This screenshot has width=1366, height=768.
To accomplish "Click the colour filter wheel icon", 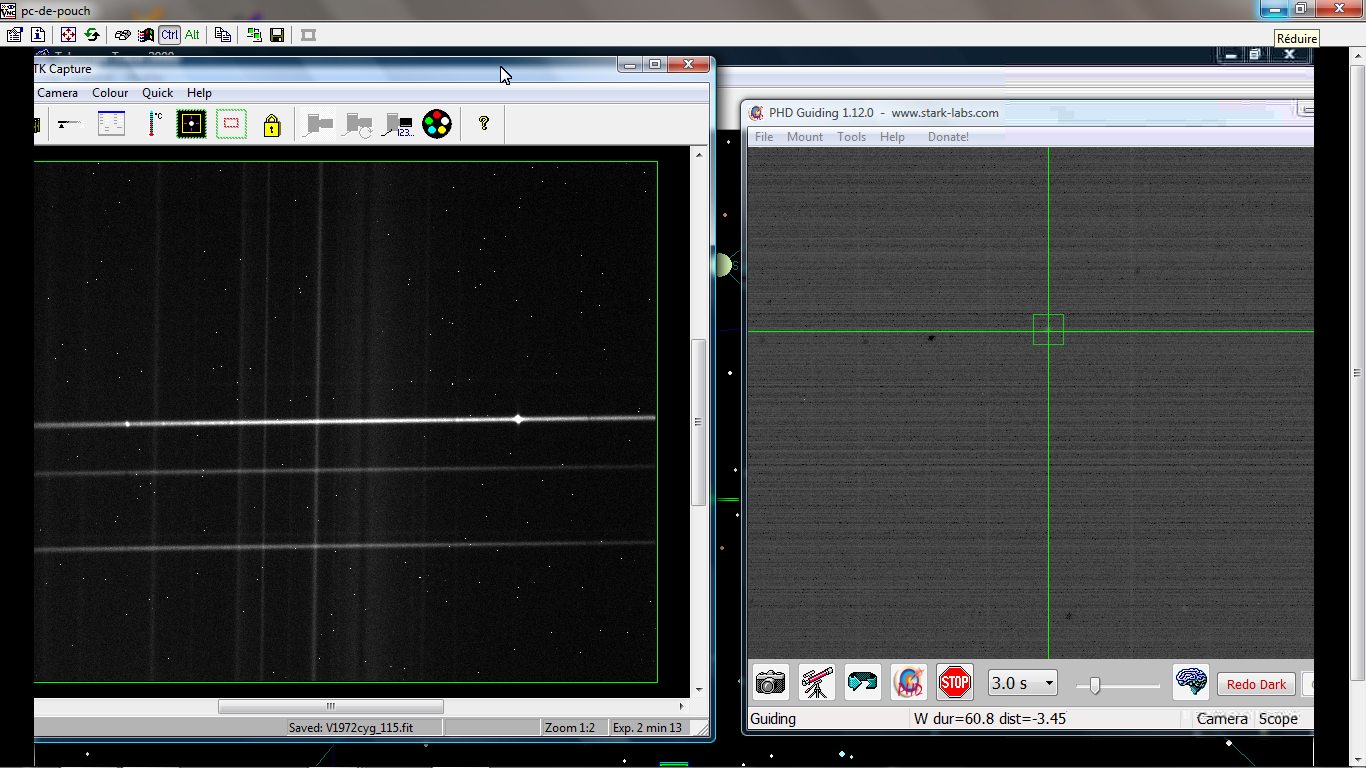I will [x=437, y=124].
